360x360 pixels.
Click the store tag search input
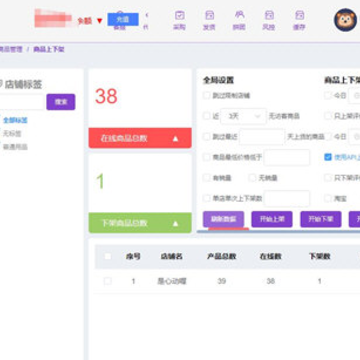pyautogui.click(x=22, y=102)
